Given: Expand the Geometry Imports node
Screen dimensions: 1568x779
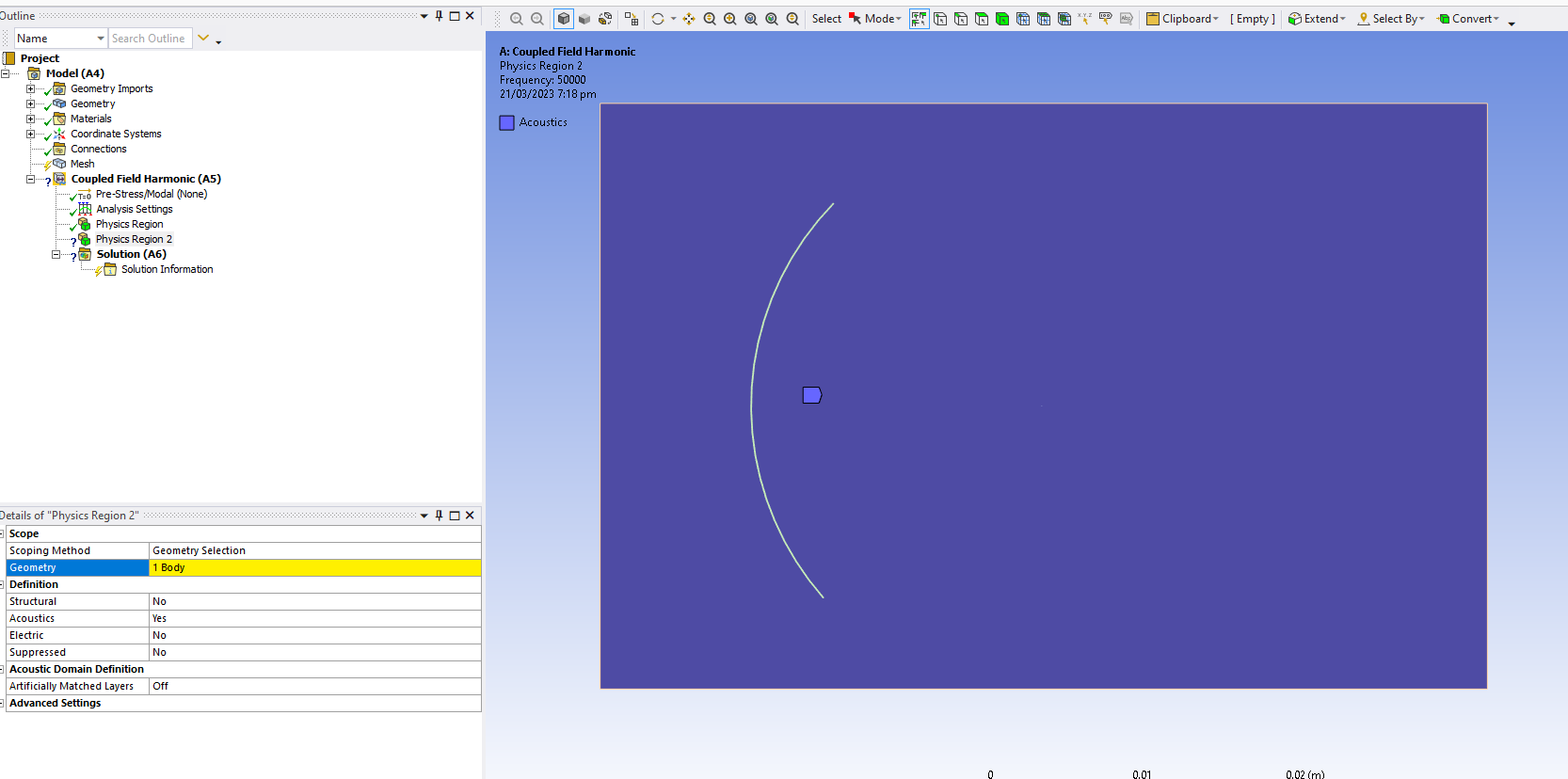Looking at the screenshot, I should 30,88.
